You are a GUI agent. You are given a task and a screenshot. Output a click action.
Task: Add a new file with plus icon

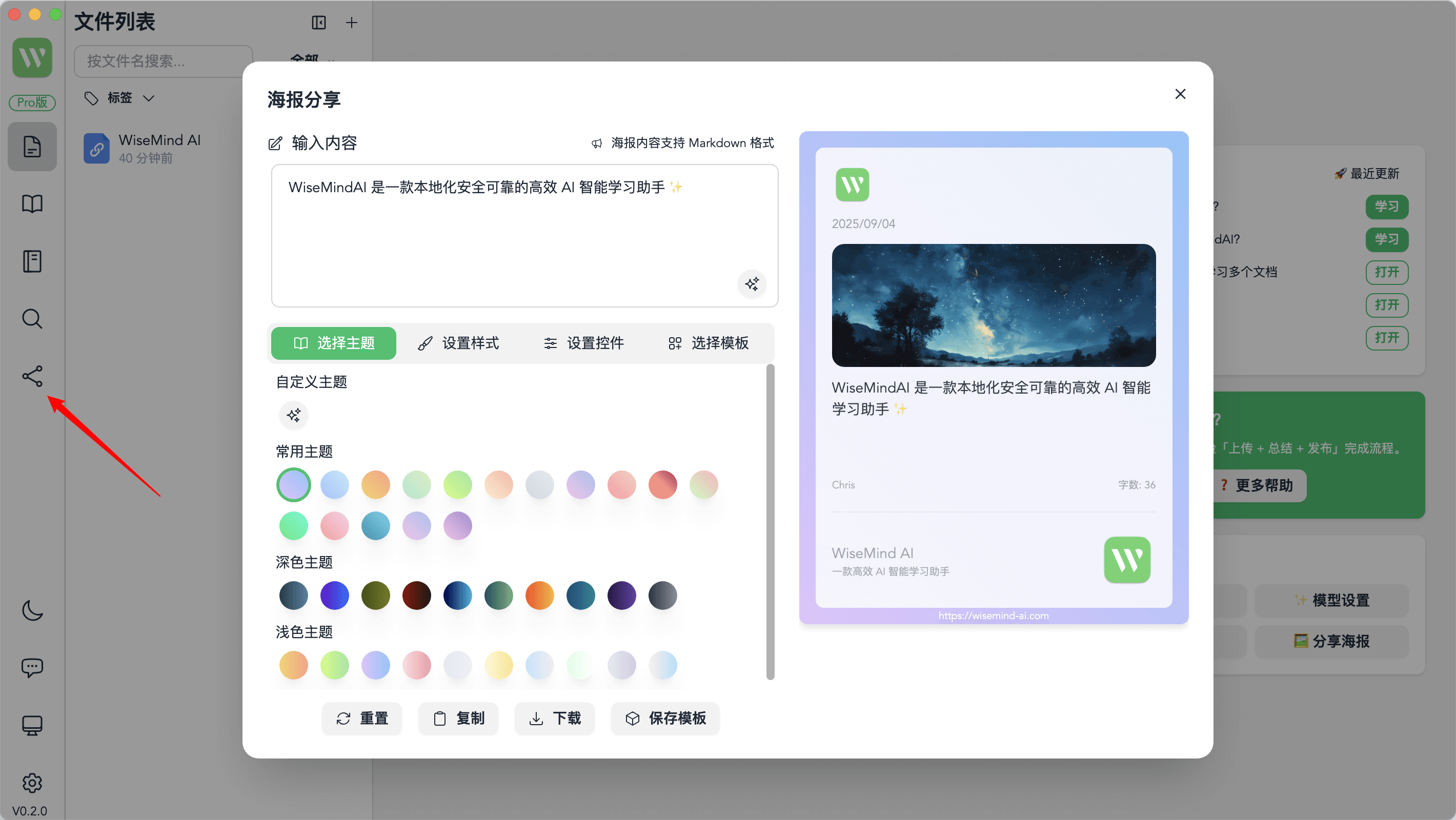click(352, 23)
